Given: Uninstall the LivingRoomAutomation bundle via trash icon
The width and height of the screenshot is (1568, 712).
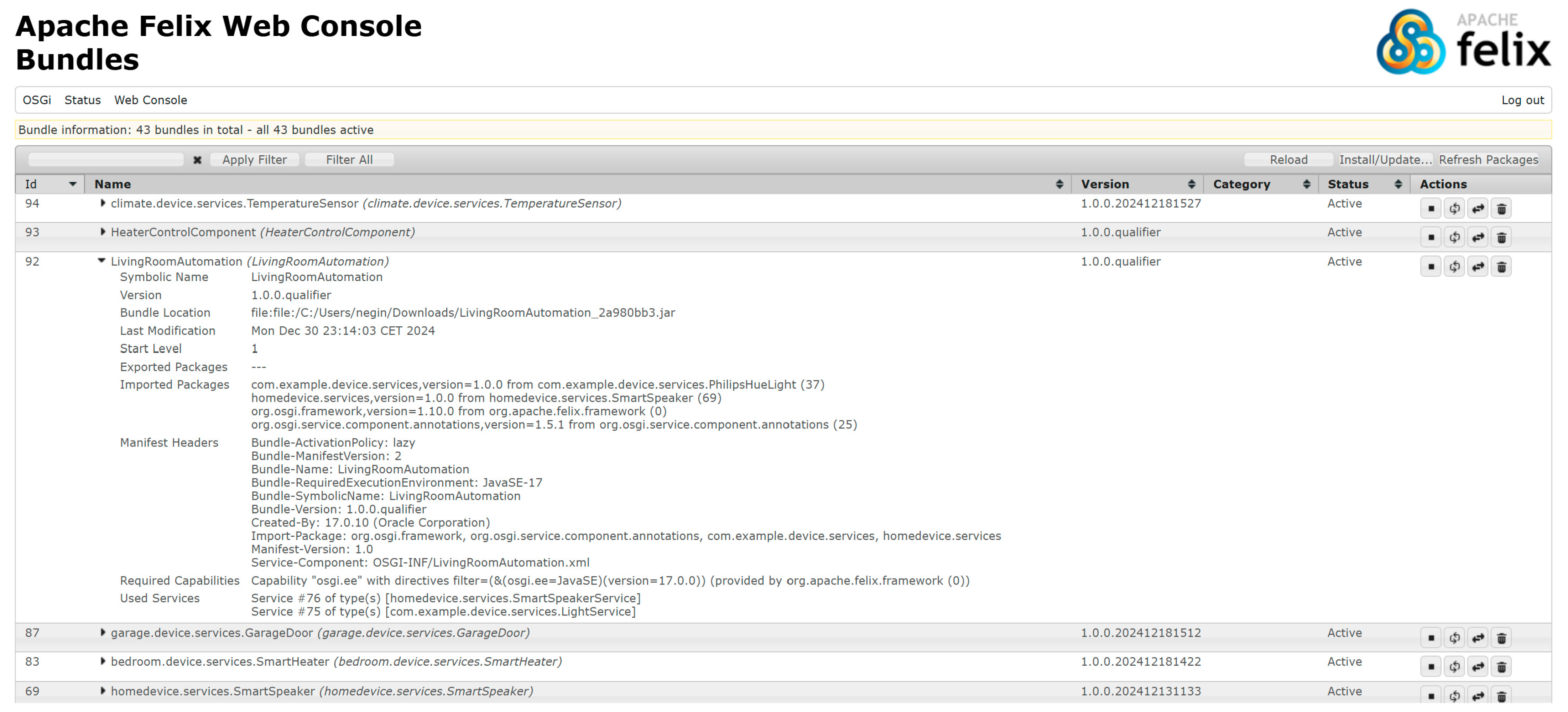Looking at the screenshot, I should (1501, 266).
